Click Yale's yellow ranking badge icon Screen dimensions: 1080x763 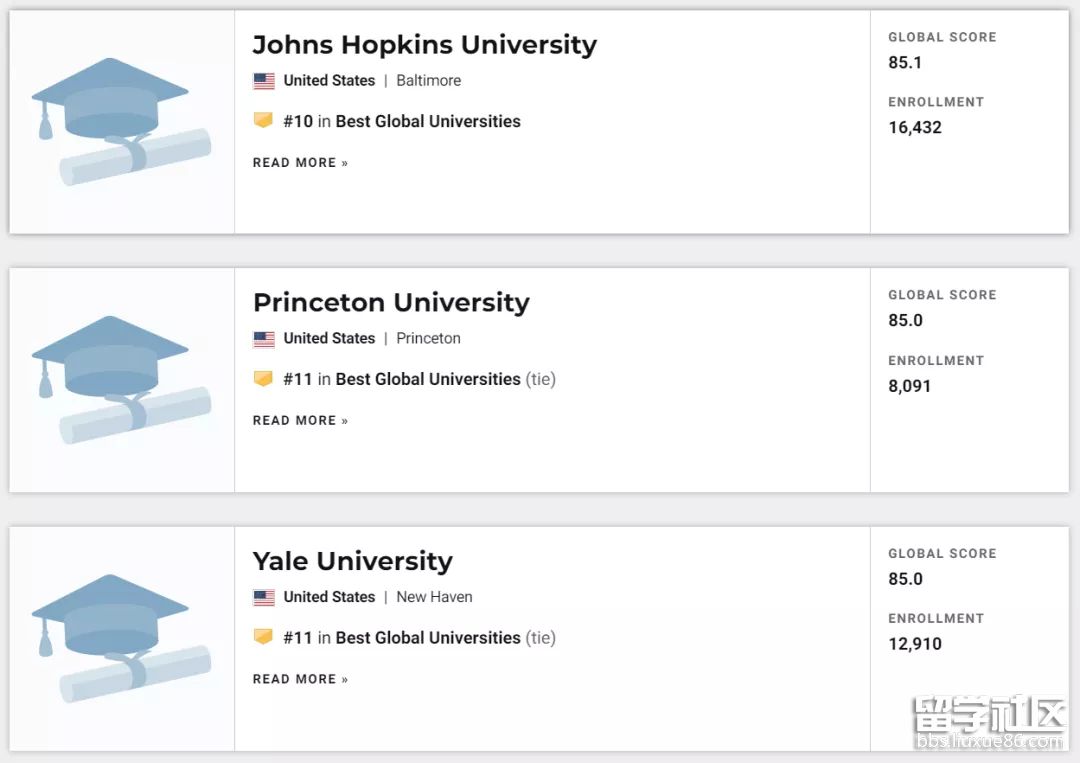point(263,637)
